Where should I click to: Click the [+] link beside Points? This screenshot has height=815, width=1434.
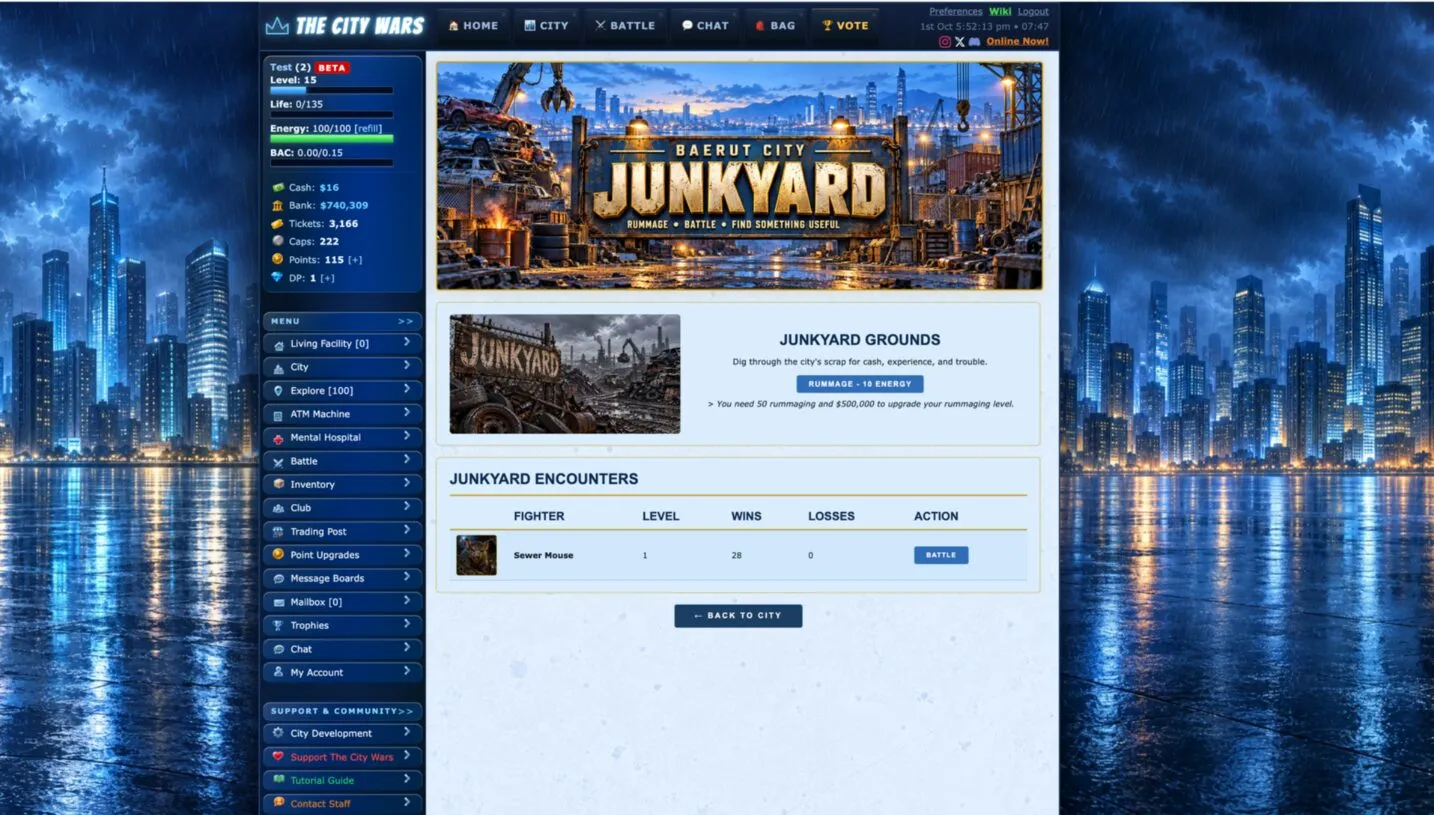pyautogui.click(x=355, y=260)
